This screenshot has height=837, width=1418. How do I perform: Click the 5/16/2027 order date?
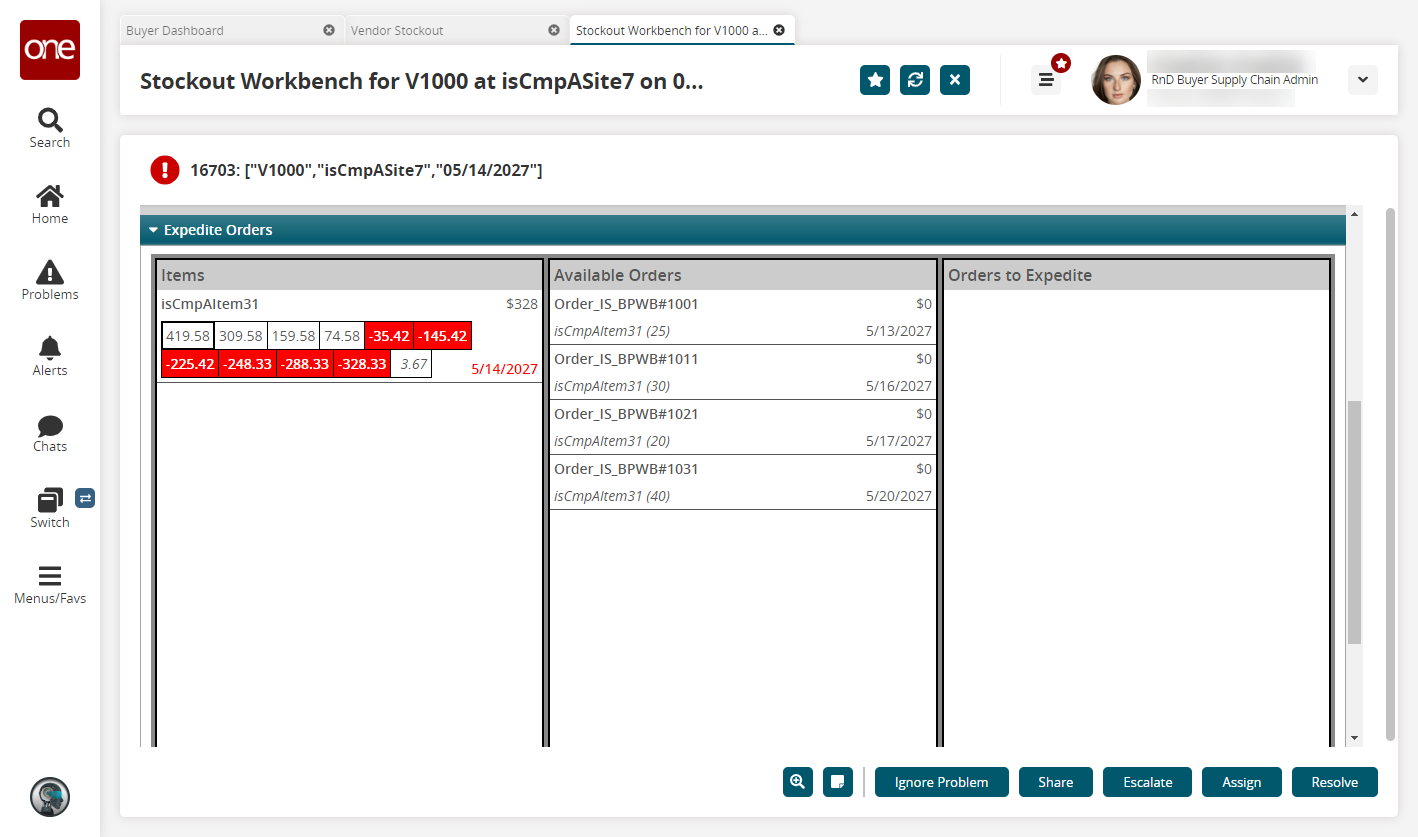(x=898, y=386)
